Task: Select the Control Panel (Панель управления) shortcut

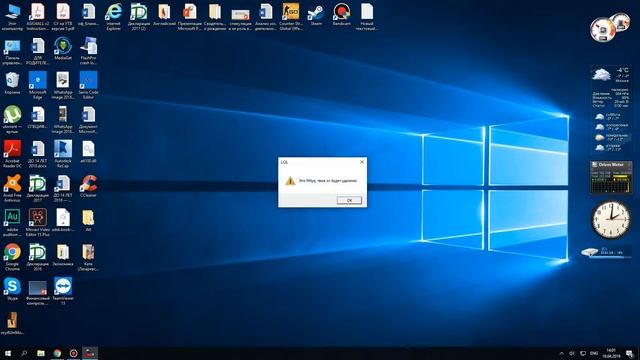Action: 12,52
